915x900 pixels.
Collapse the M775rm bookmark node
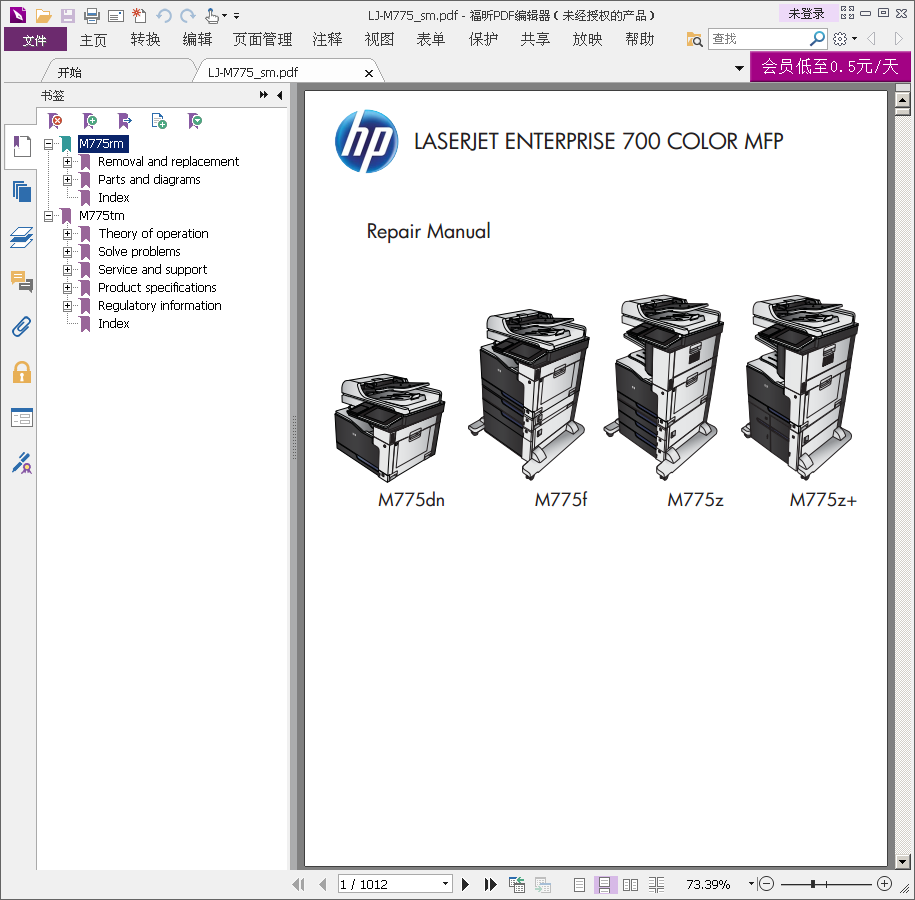[48, 144]
